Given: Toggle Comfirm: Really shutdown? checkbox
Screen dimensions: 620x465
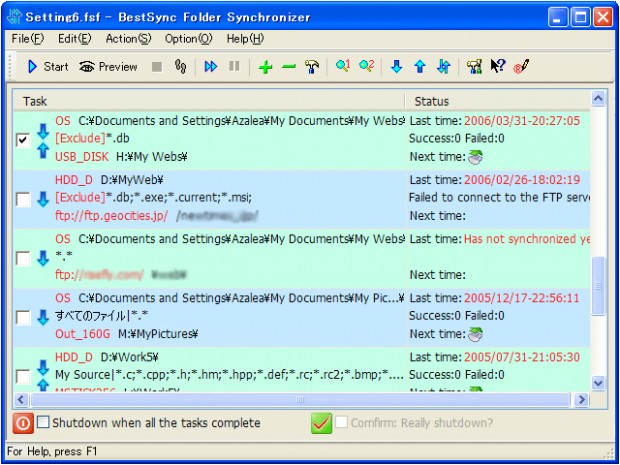Looking at the screenshot, I should point(342,422).
